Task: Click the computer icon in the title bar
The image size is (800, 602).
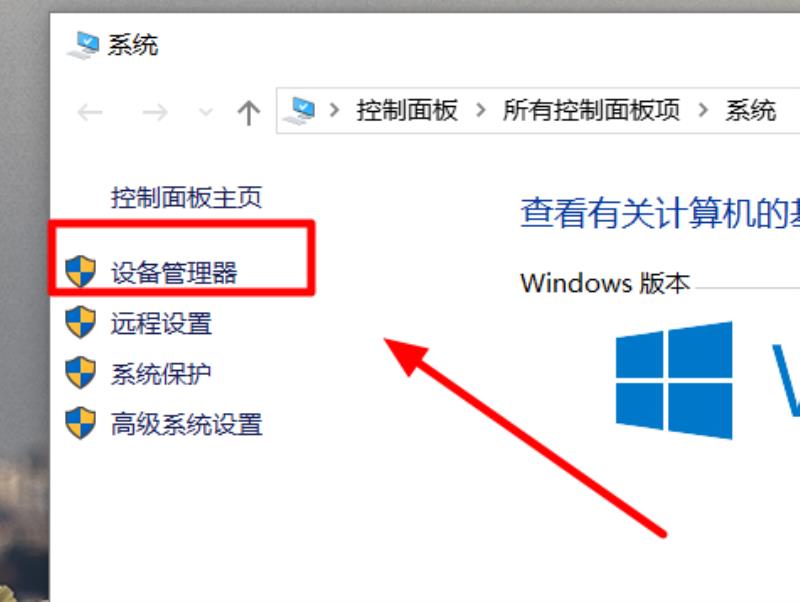Action: pos(83,45)
